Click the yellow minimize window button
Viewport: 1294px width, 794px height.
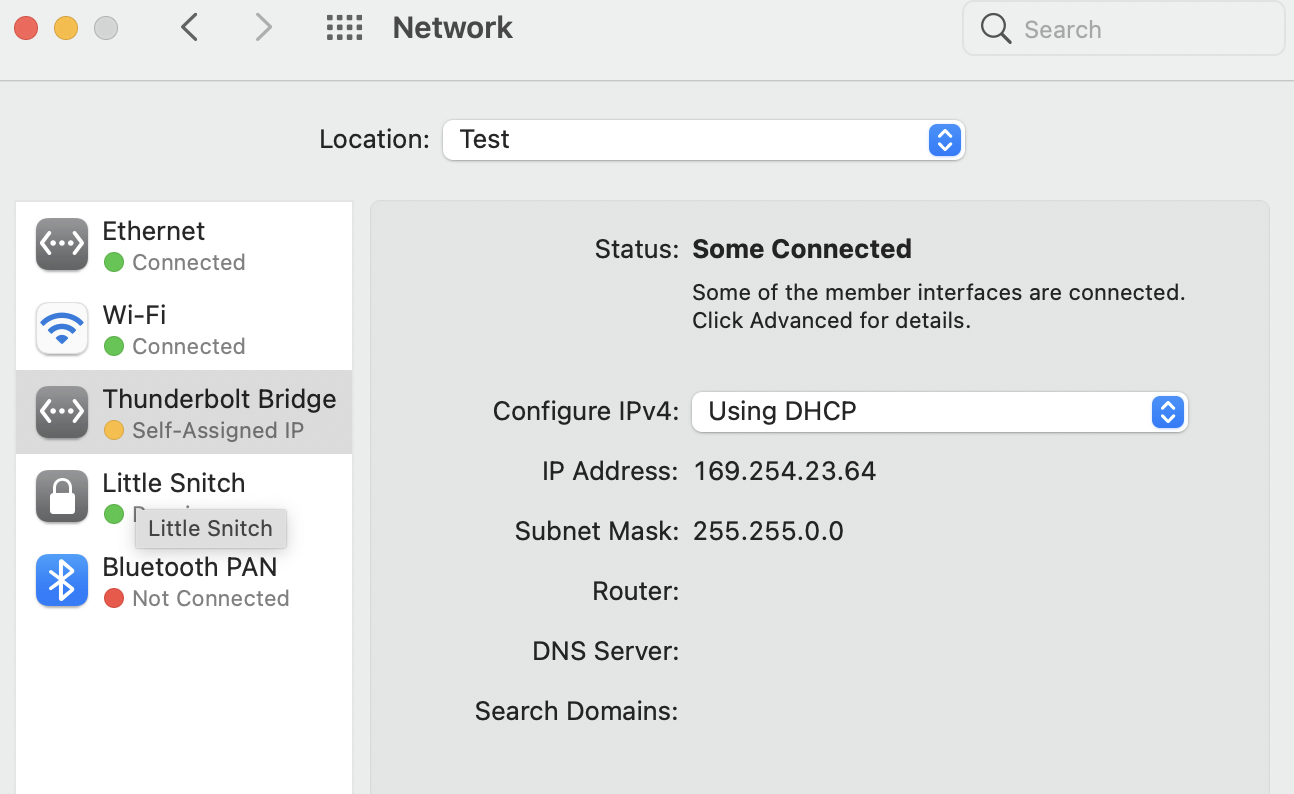(x=65, y=28)
